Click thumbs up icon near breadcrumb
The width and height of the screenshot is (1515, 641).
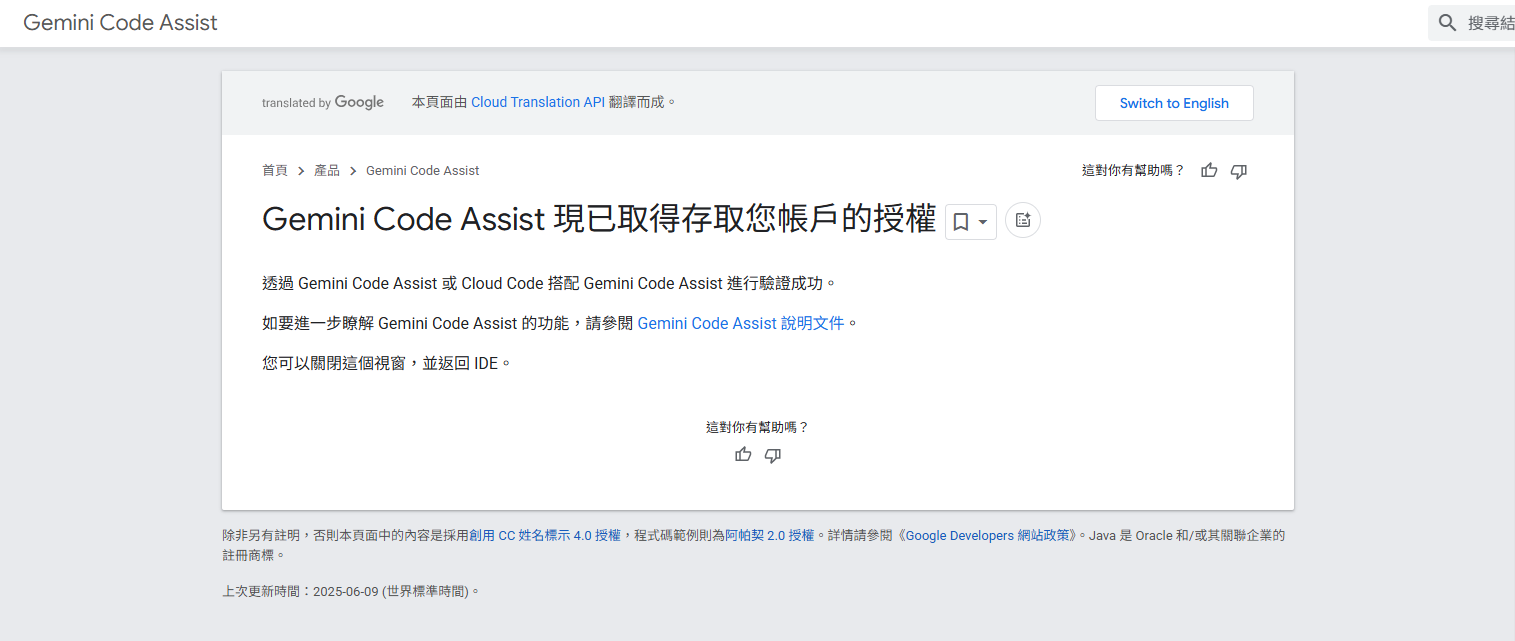tap(1209, 171)
